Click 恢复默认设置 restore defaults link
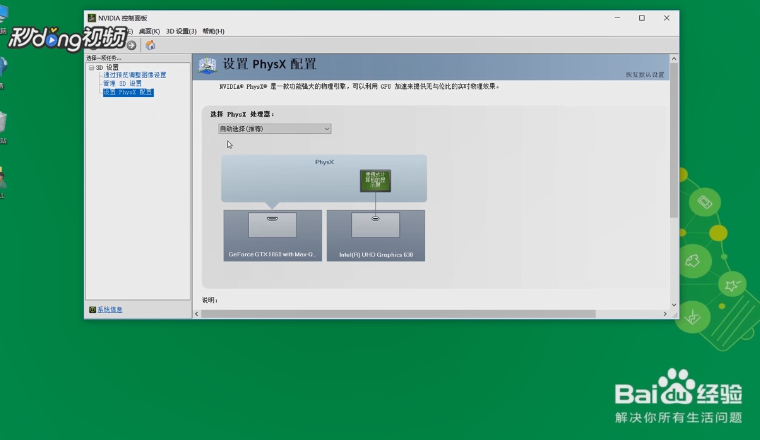760x440 pixels. click(645, 75)
